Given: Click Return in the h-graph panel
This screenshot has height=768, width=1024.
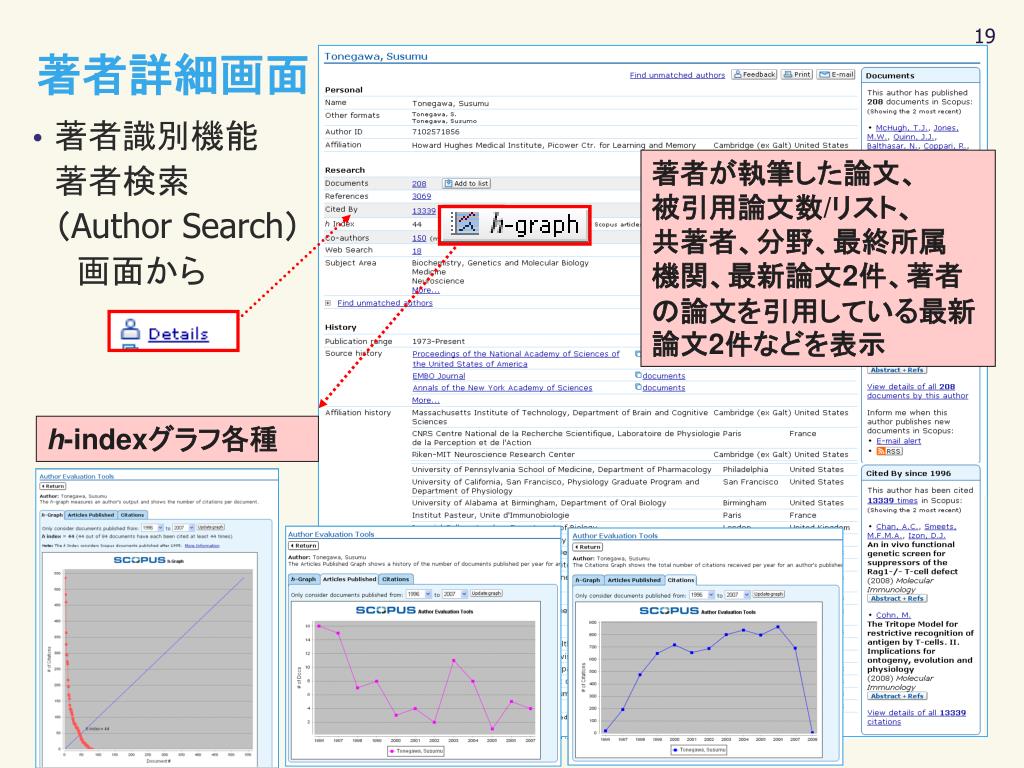Looking at the screenshot, I should (x=53, y=486).
